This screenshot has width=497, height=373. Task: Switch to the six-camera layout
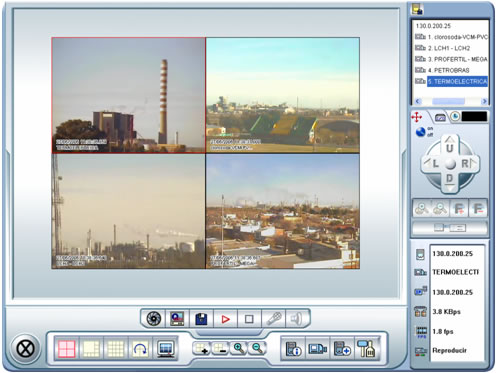91,349
